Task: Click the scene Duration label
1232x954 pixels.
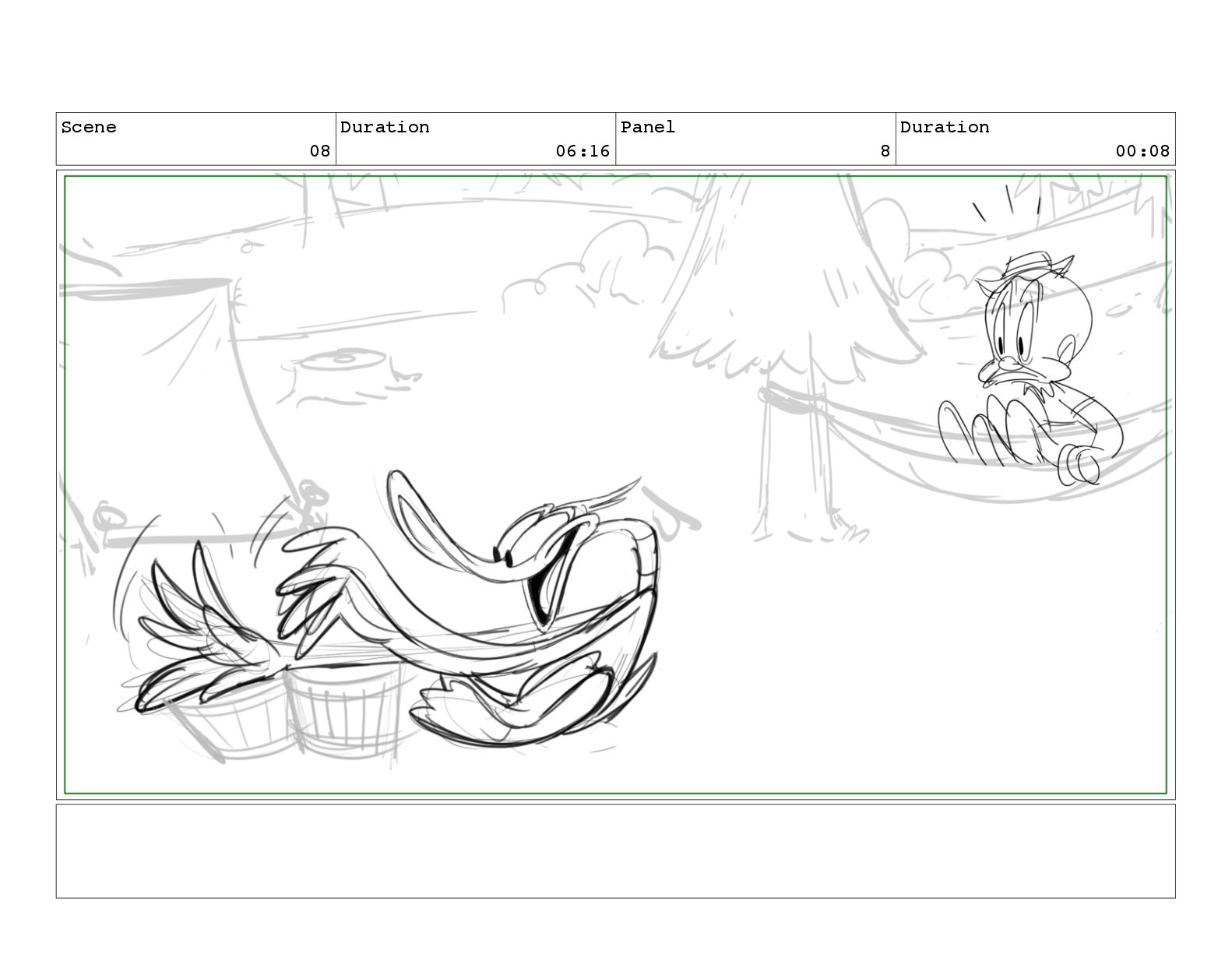Action: tap(385, 127)
